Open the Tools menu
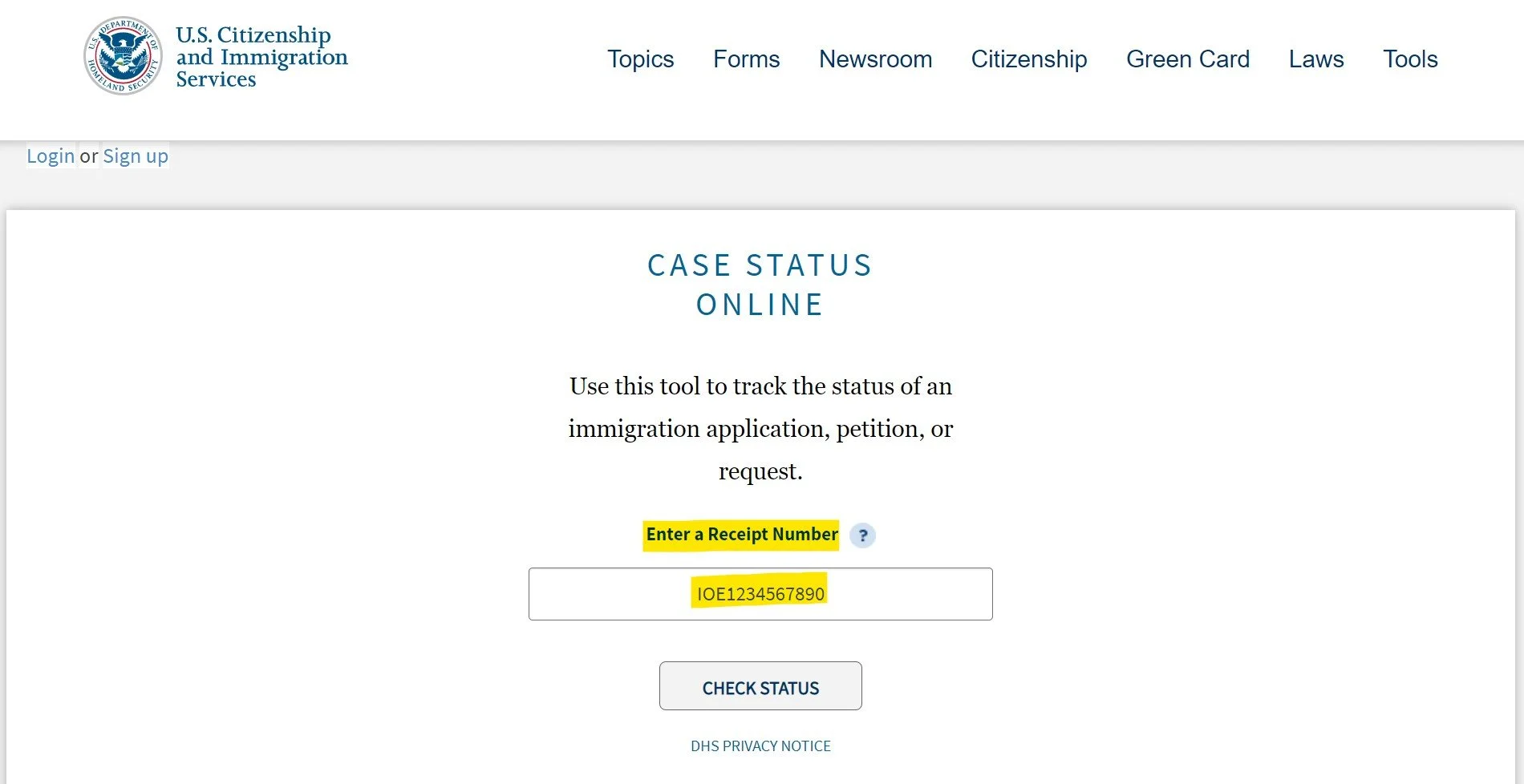This screenshot has height=784, width=1524. 1410,59
